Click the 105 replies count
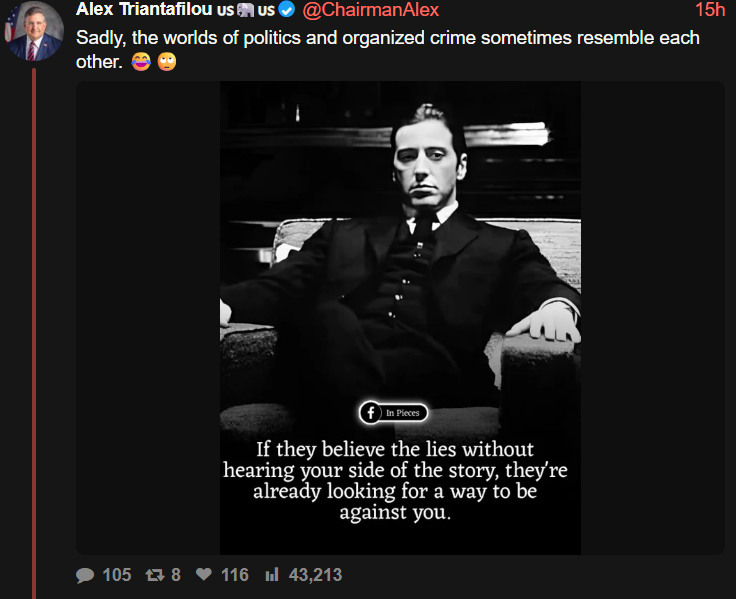Viewport: 736px width, 599px height. [116, 575]
